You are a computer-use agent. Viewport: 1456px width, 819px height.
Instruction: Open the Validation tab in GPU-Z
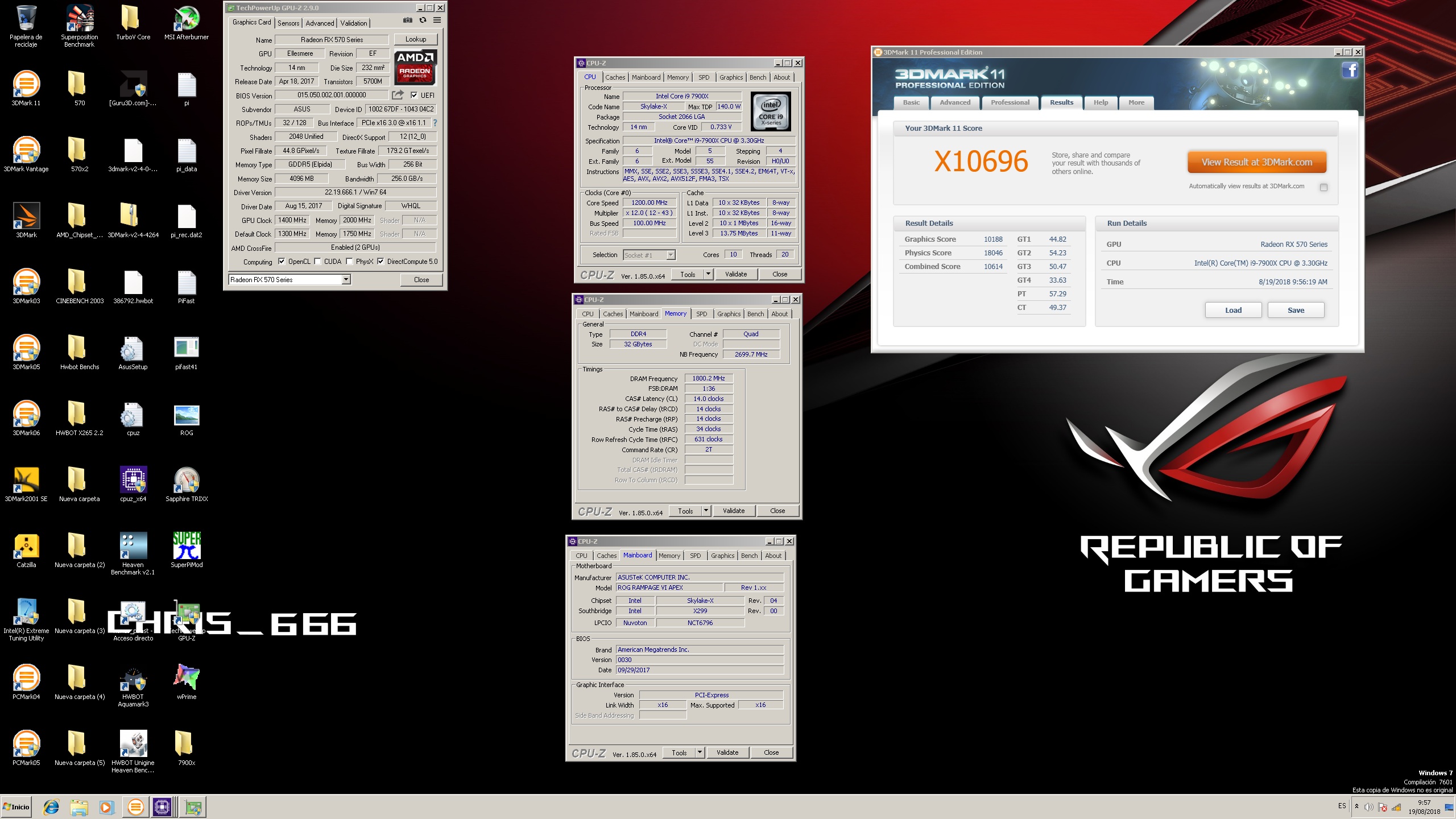(x=354, y=23)
